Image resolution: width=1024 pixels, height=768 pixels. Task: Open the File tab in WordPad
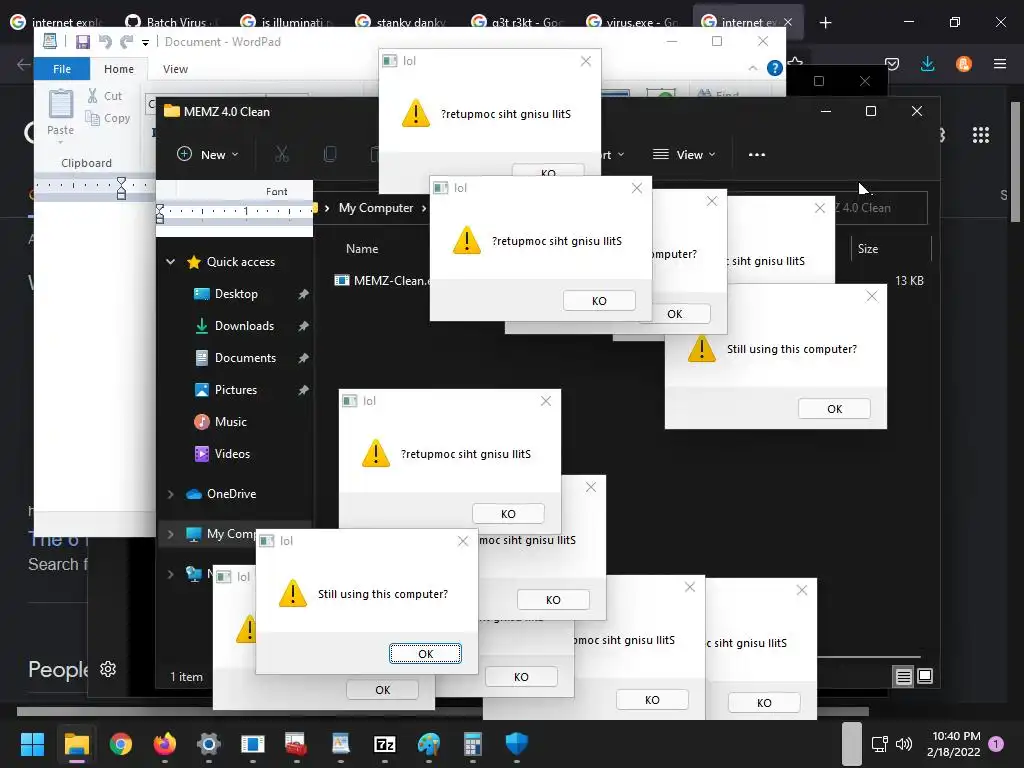pyautogui.click(x=62, y=69)
